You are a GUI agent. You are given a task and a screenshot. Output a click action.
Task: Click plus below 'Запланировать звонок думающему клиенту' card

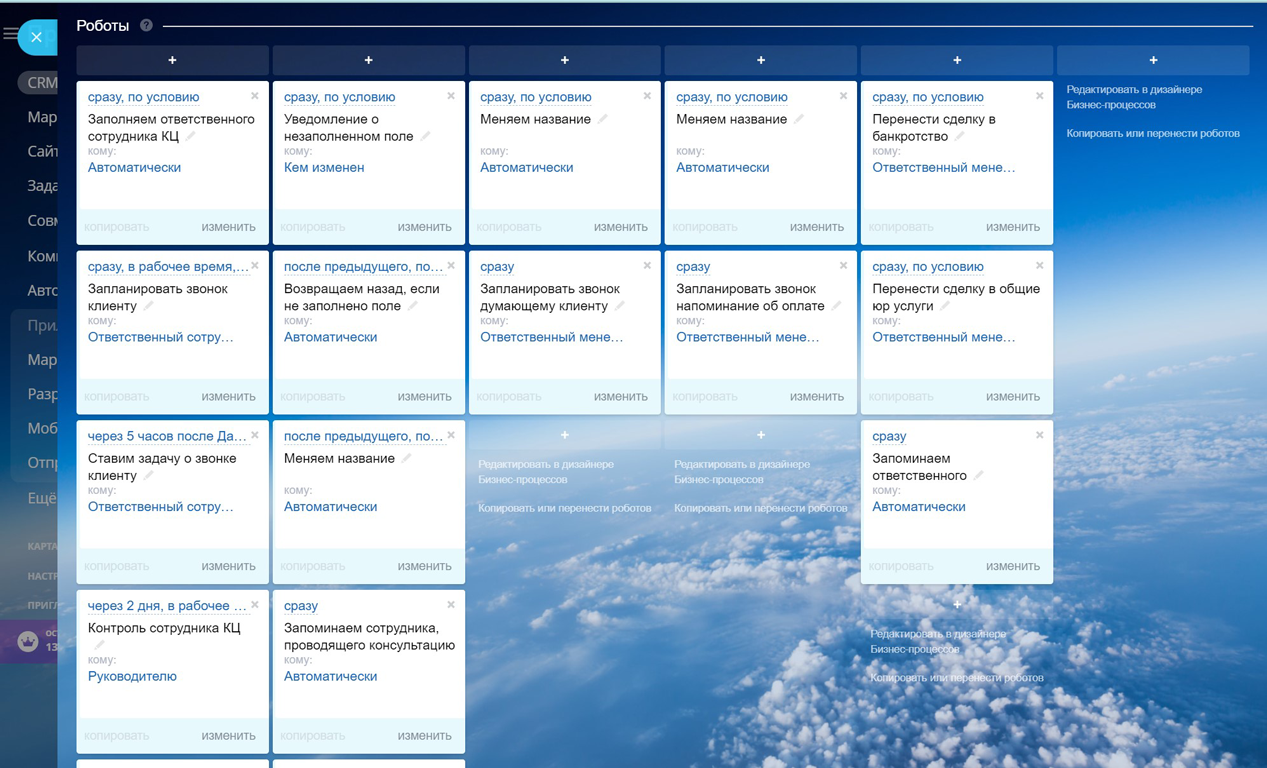coord(564,435)
